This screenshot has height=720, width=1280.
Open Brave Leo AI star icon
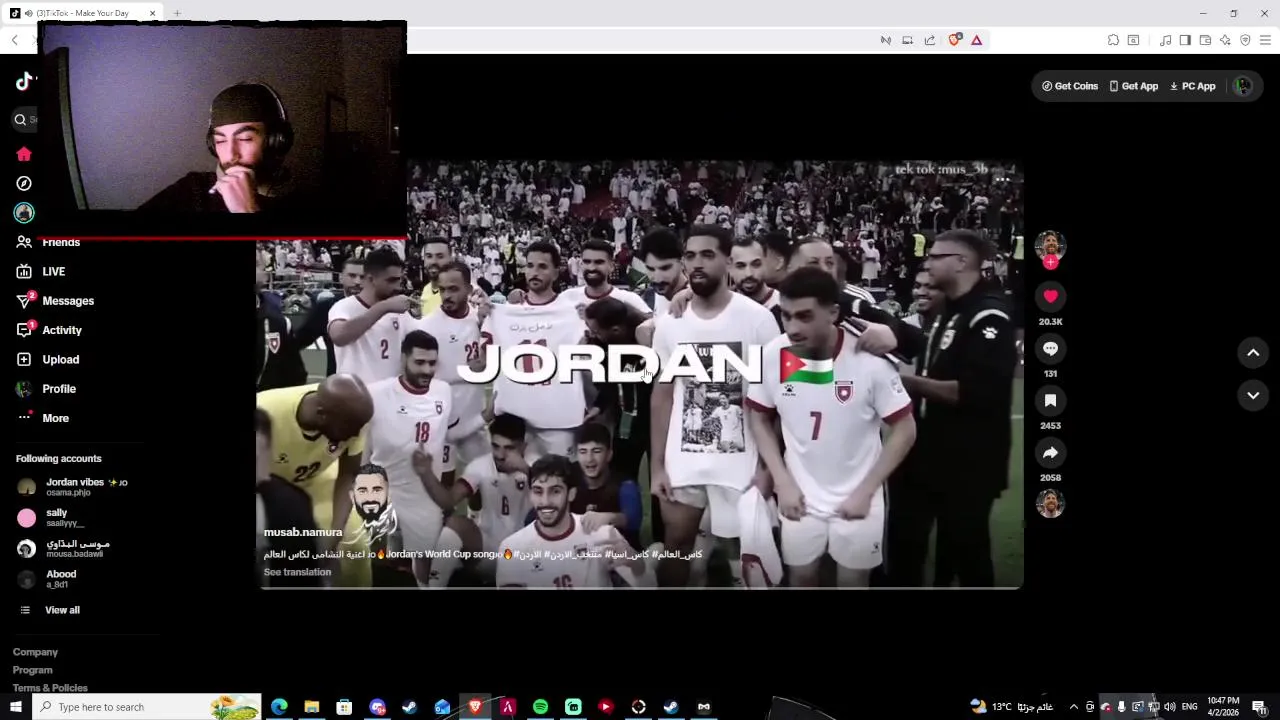[x=1225, y=40]
